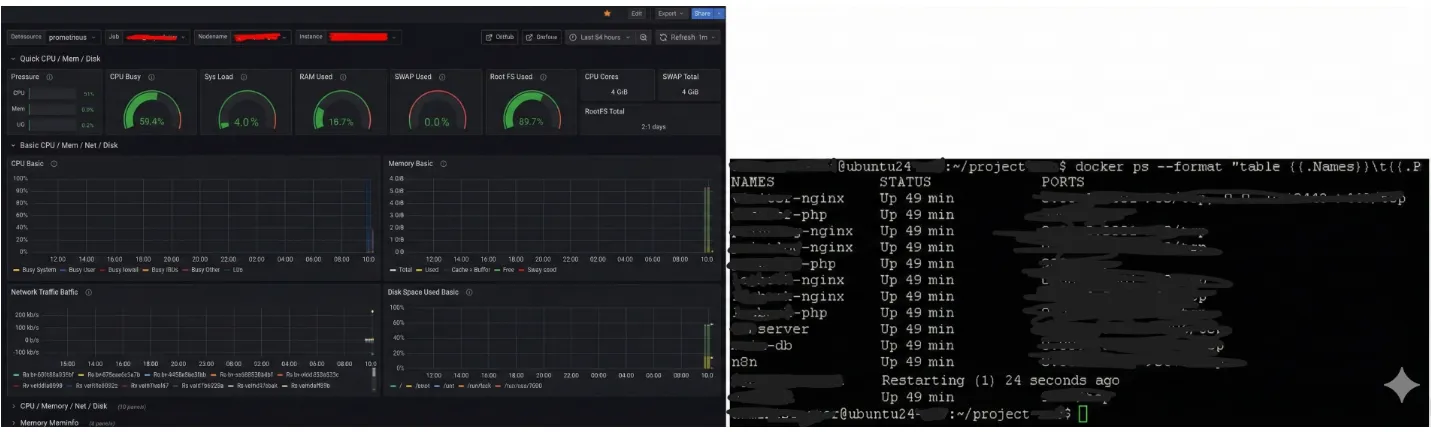Image resolution: width=1431 pixels, height=432 pixels.
Task: Open the GitHub external link
Action: (500, 37)
